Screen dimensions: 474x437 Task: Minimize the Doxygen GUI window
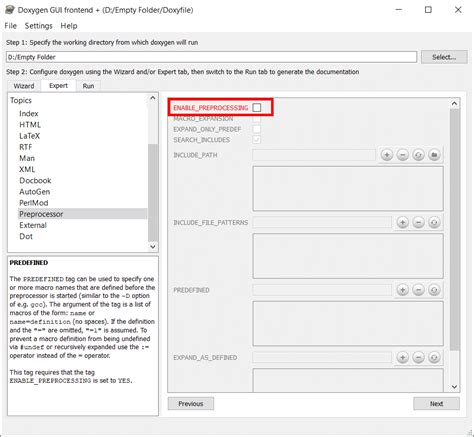coord(398,10)
